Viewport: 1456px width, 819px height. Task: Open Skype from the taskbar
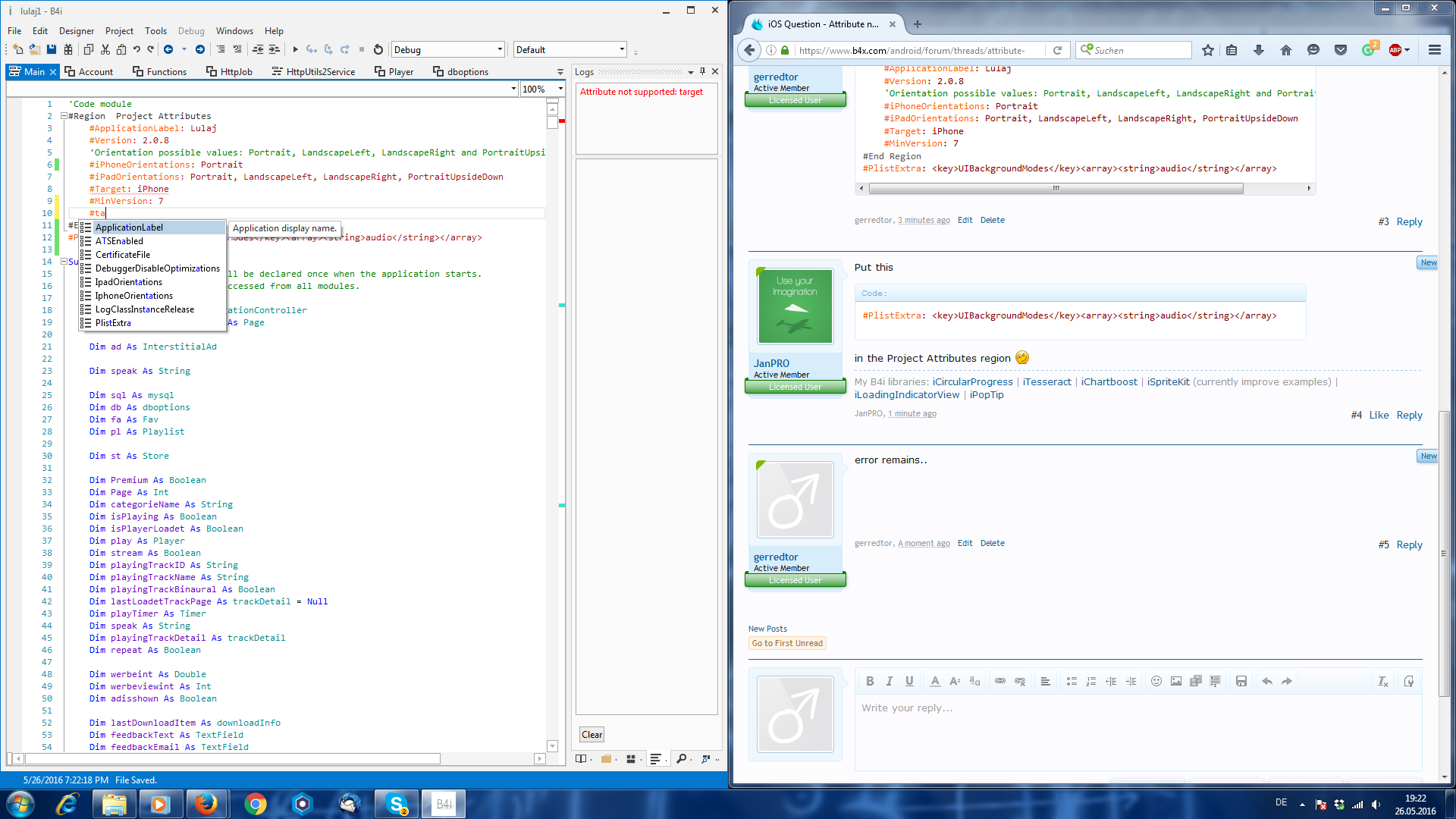pyautogui.click(x=397, y=804)
